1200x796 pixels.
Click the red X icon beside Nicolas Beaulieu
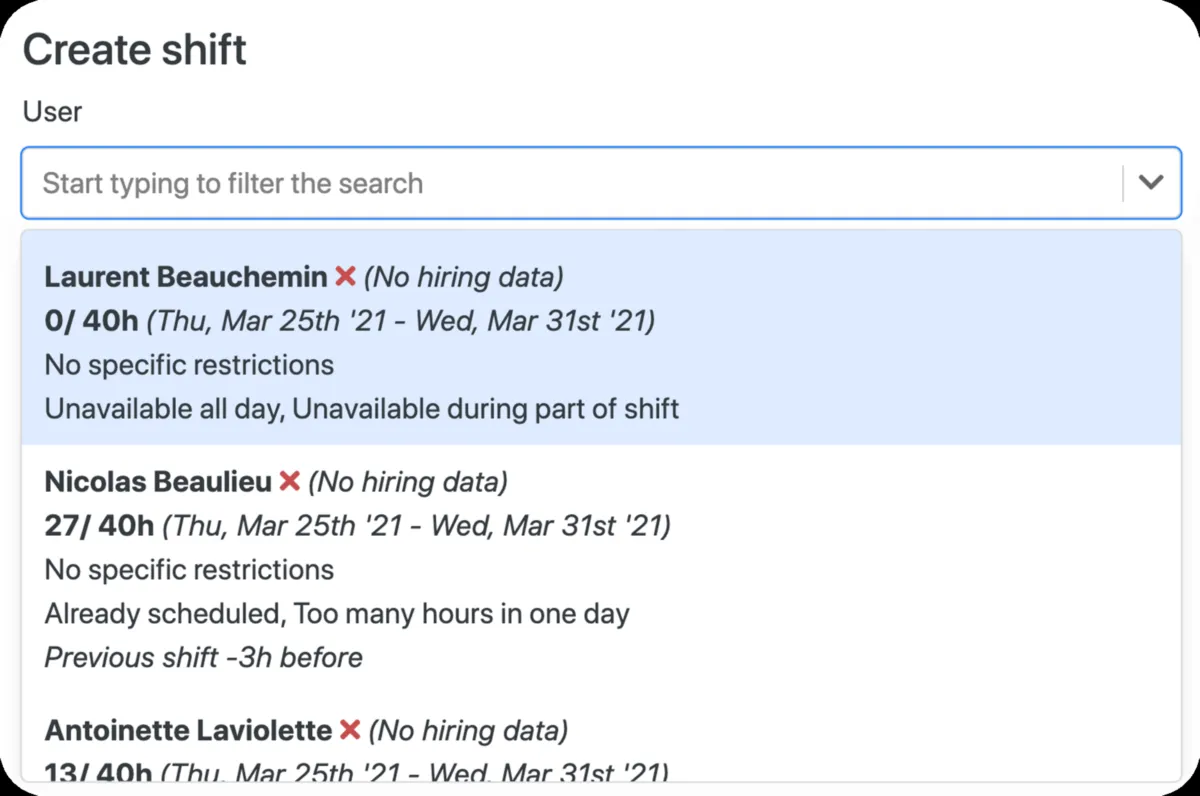[289, 482]
